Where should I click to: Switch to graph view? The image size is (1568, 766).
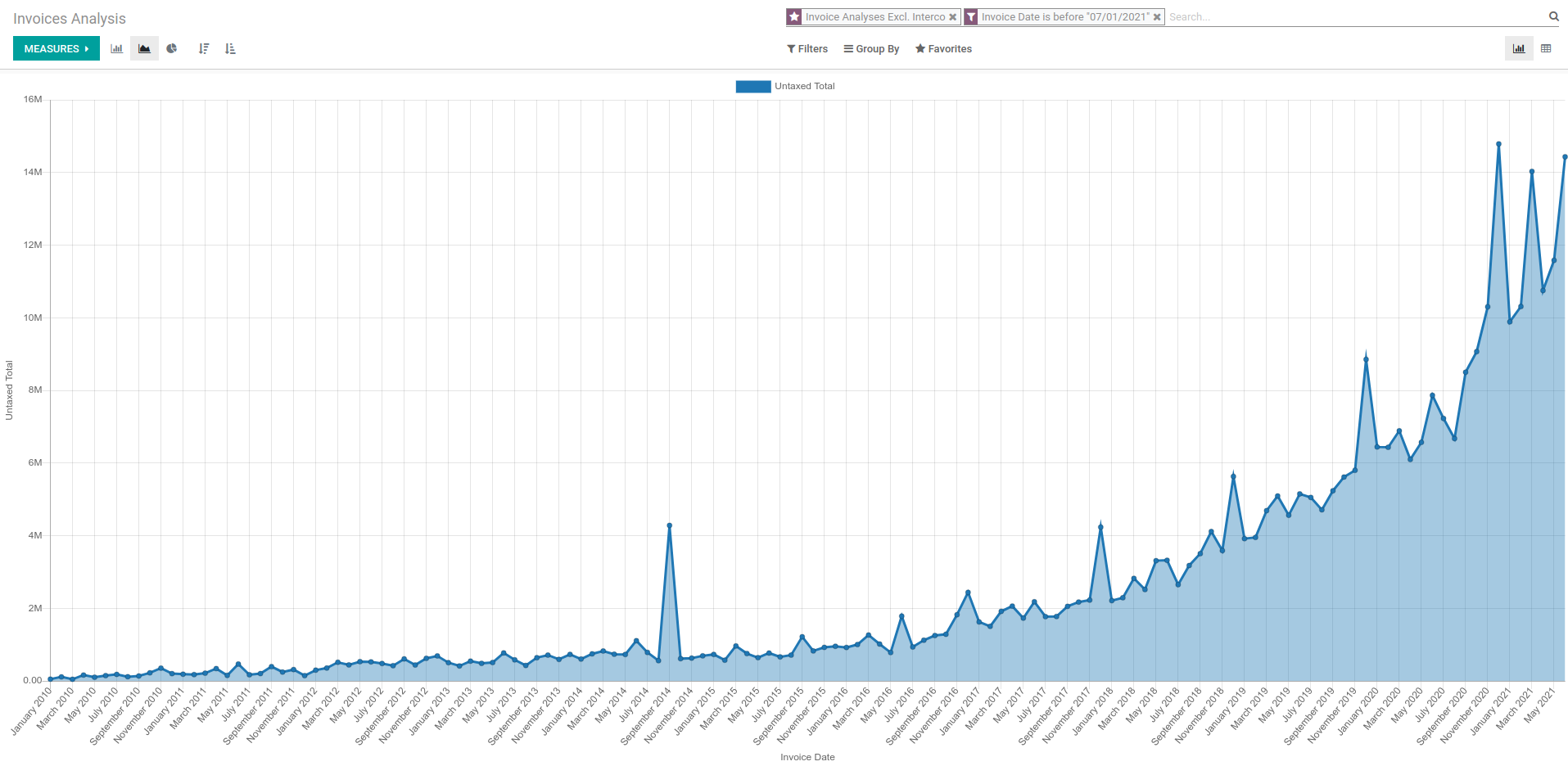coord(1519,49)
